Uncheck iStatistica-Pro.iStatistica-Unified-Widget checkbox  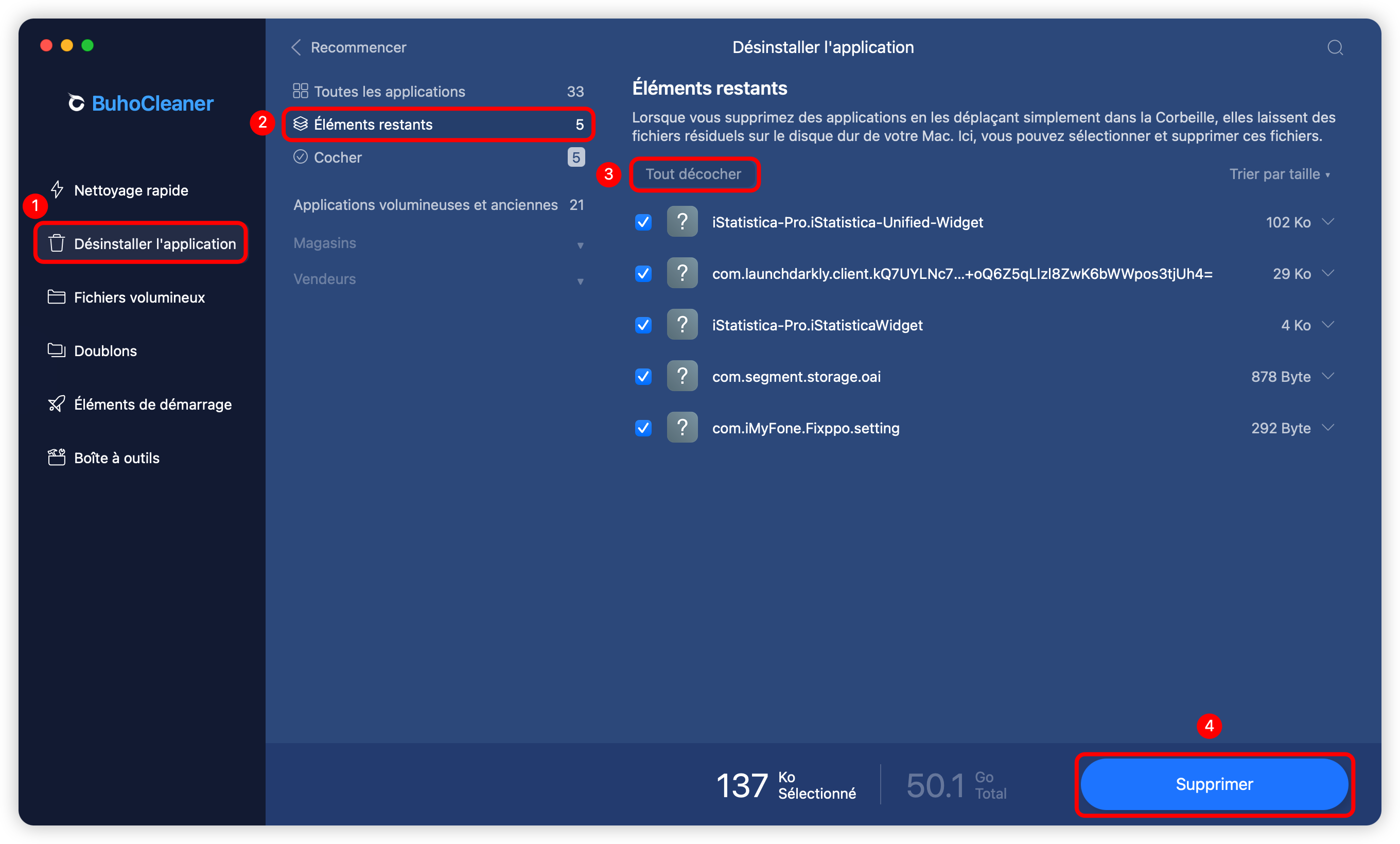(643, 221)
